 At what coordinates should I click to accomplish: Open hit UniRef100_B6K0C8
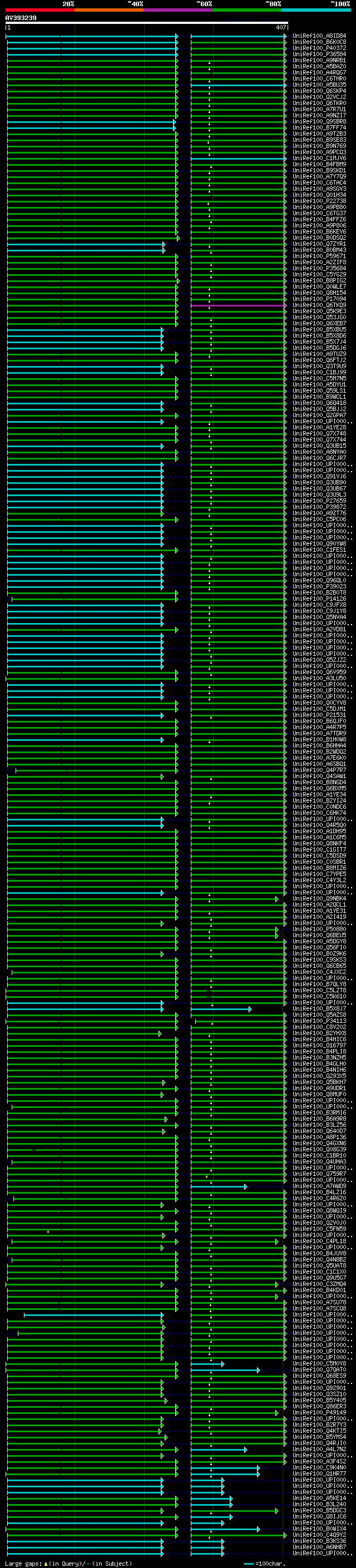click(319, 42)
